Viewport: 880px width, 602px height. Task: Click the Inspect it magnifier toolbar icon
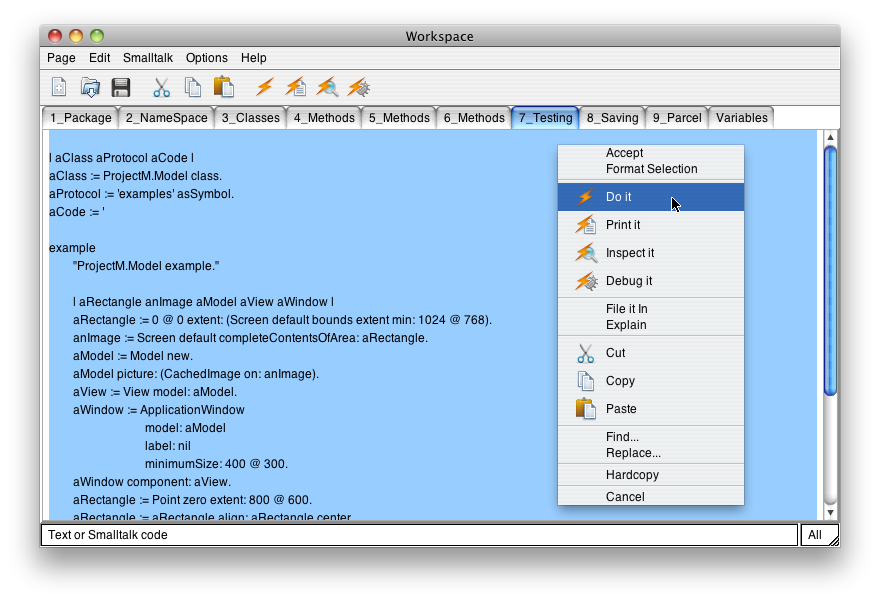tap(327, 87)
